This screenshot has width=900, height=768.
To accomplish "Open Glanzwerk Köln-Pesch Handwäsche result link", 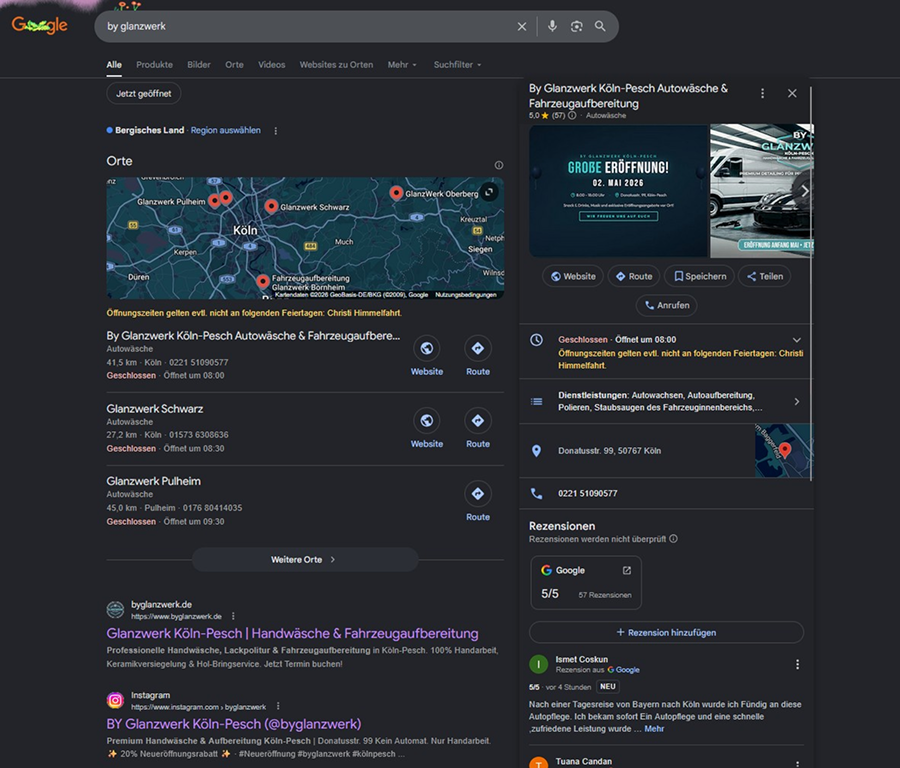I will point(292,634).
